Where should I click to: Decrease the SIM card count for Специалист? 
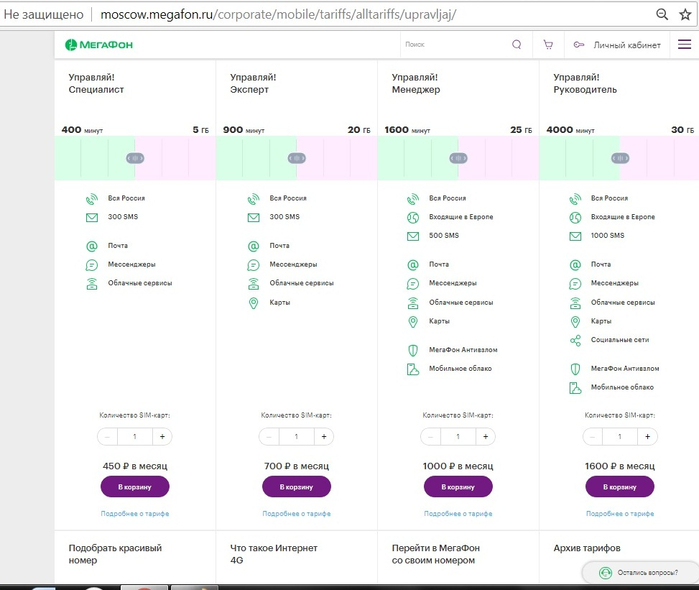107,437
